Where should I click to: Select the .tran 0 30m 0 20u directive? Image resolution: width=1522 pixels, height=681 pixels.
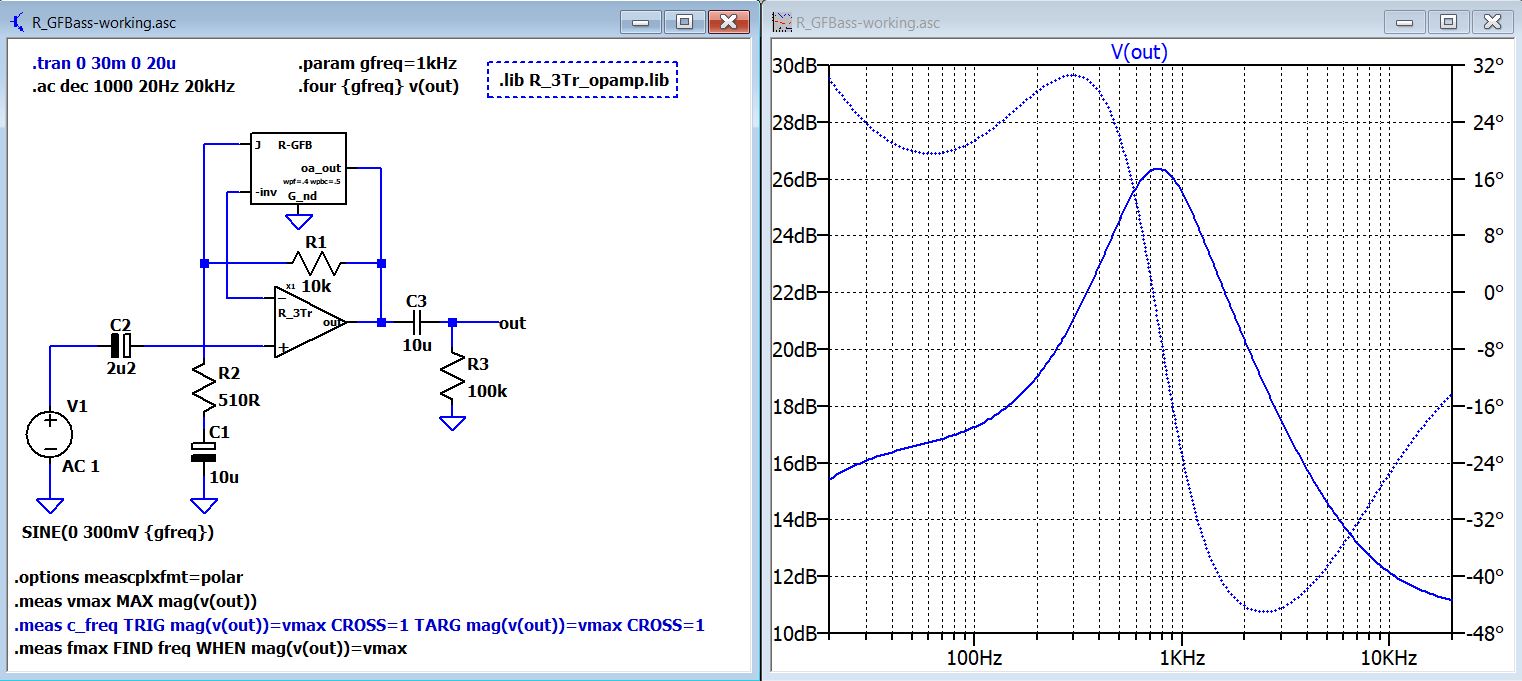[x=105, y=63]
